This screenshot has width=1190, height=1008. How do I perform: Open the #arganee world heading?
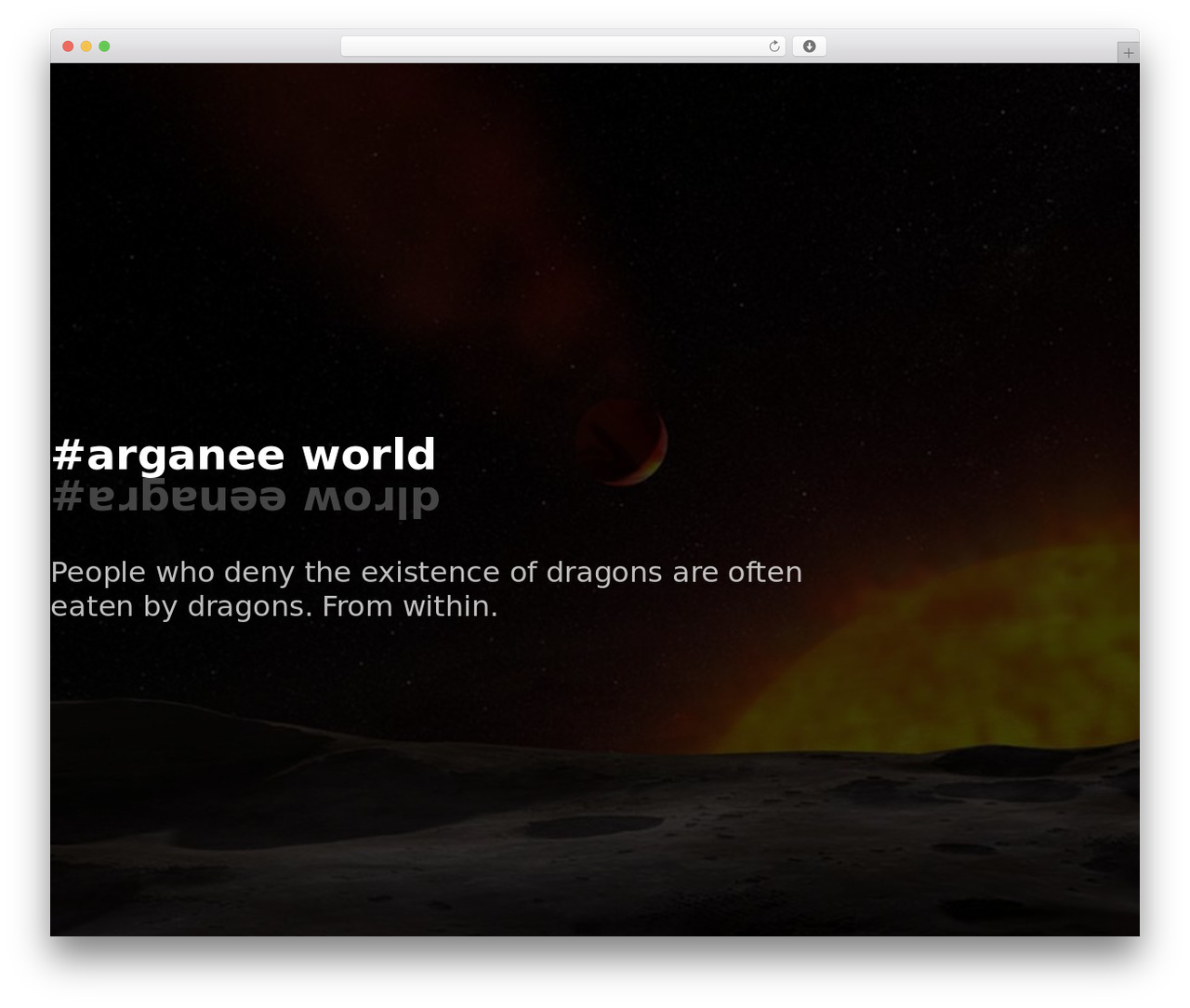pos(244,455)
